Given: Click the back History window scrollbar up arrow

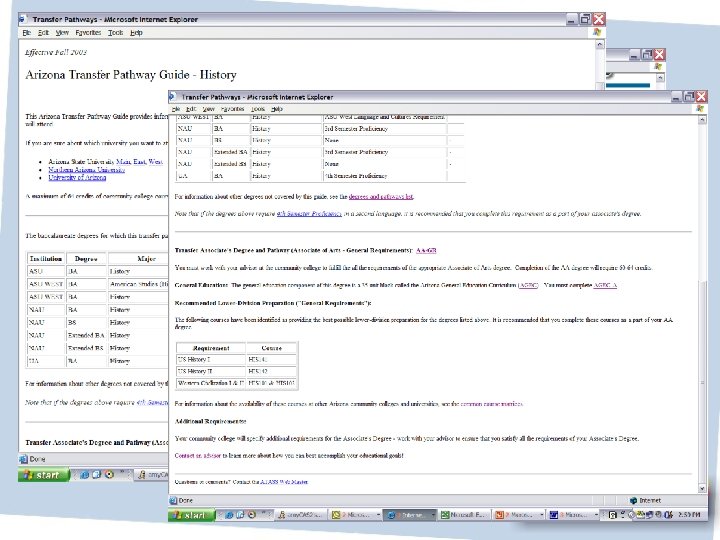Looking at the screenshot, I should point(600,45).
